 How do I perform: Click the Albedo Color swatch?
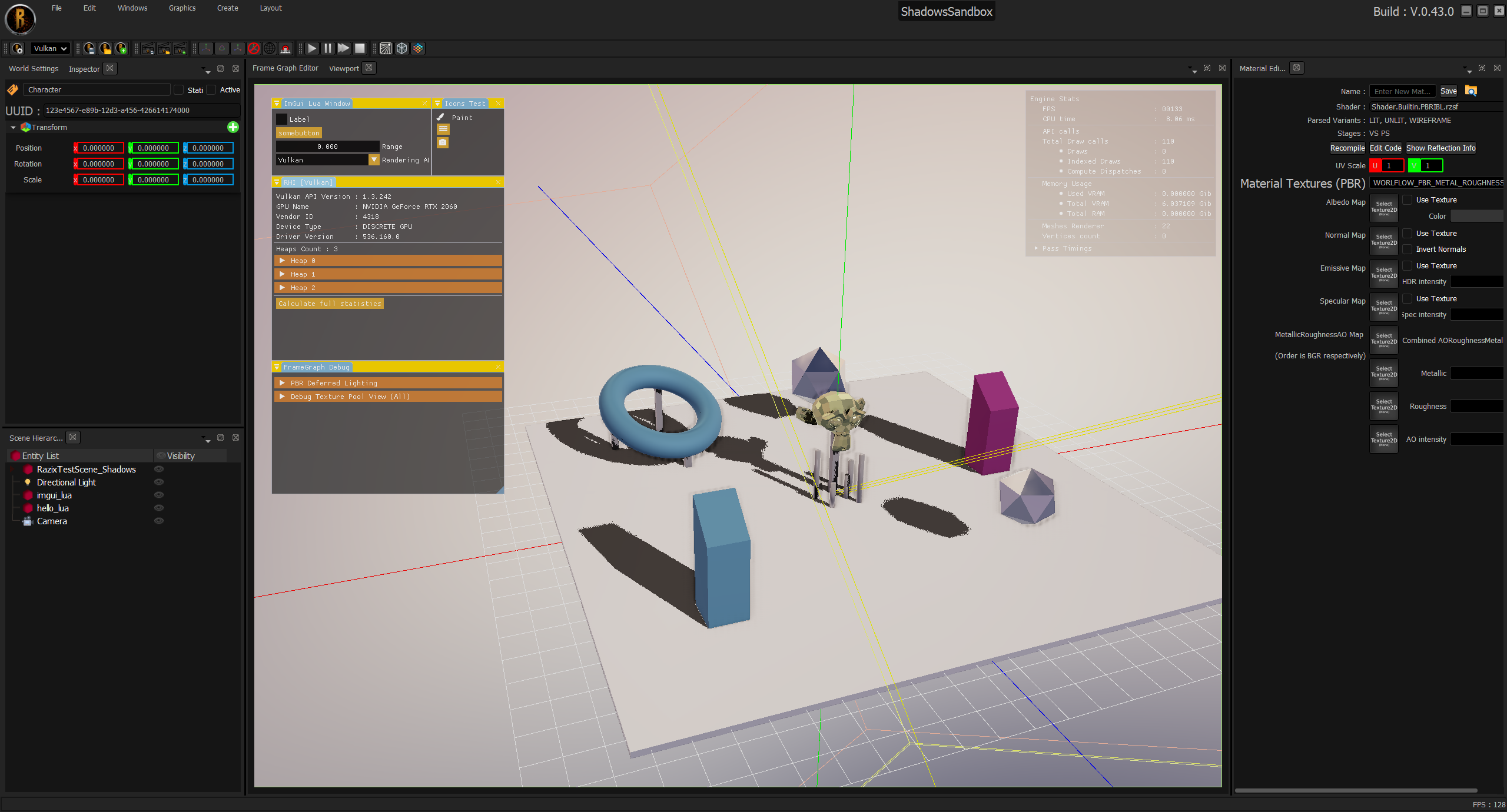click(x=1476, y=217)
